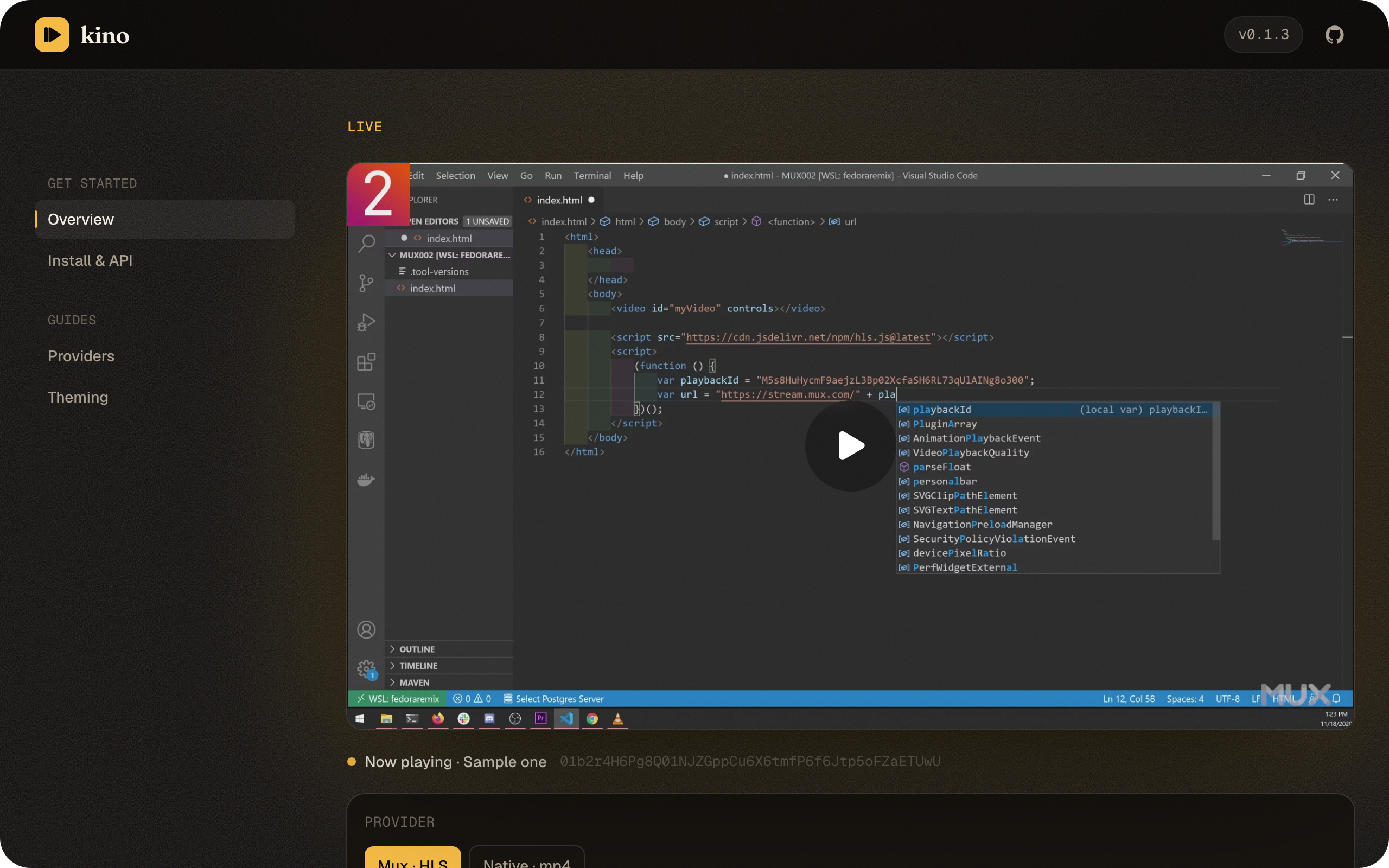Open the terminal icon in Windows taskbar
Screen dimensions: 1389x868
(x=412, y=719)
